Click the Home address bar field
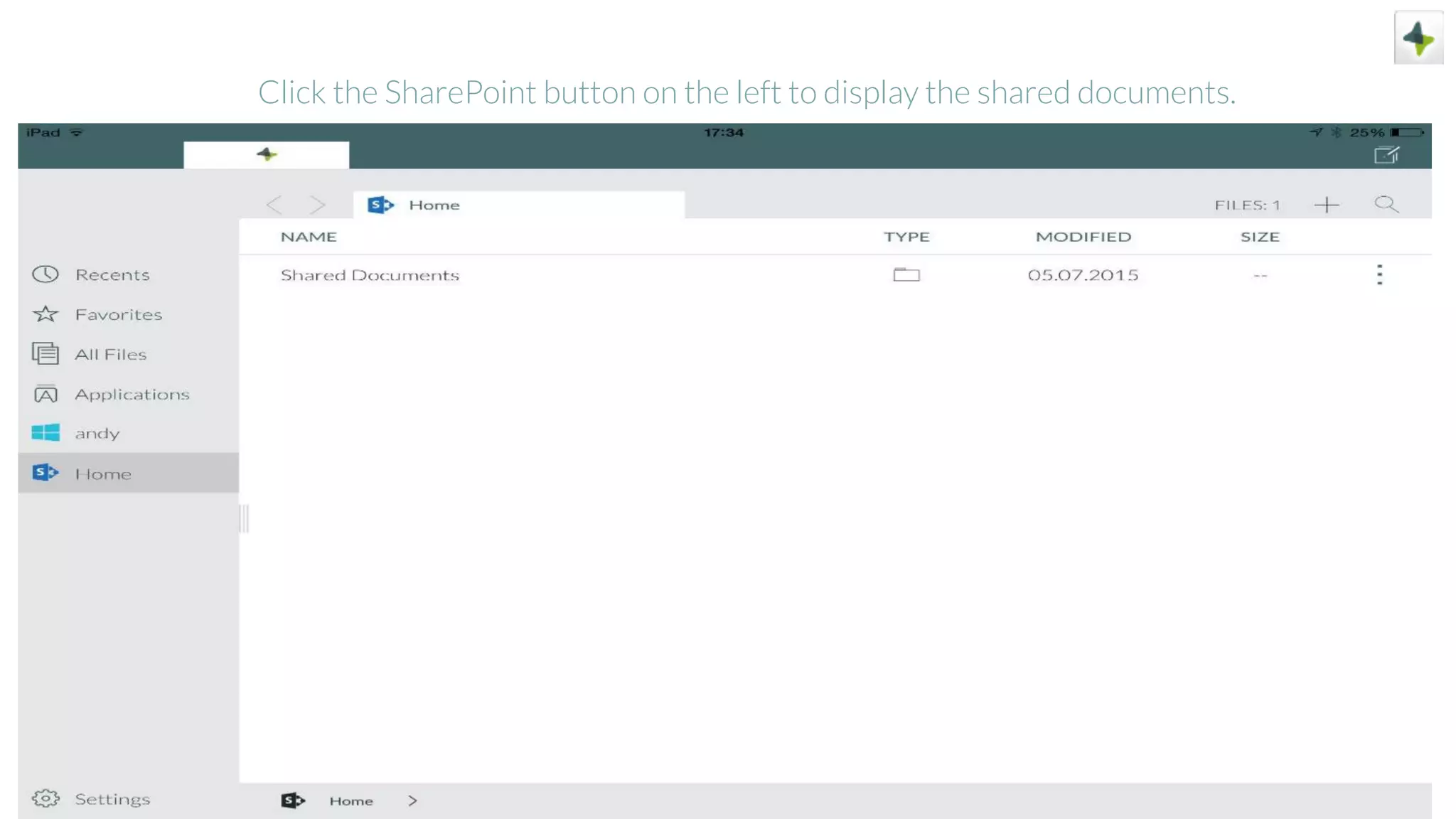1456x819 pixels. [519, 205]
